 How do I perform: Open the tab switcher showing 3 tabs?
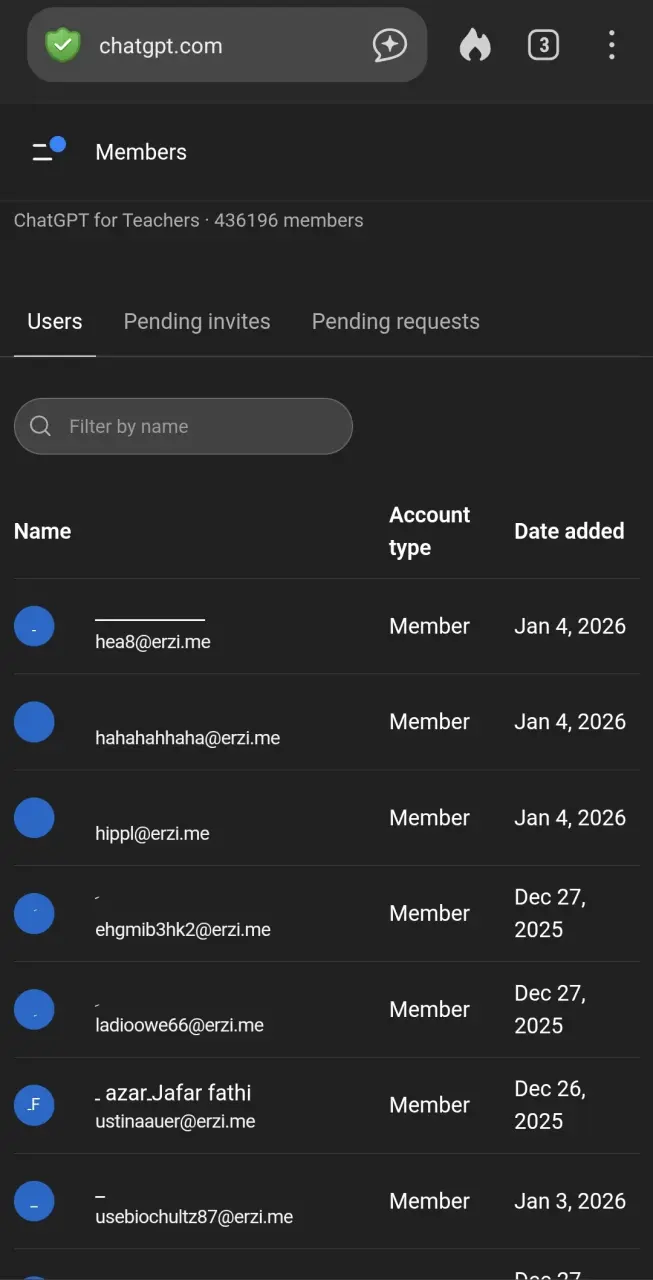click(543, 45)
